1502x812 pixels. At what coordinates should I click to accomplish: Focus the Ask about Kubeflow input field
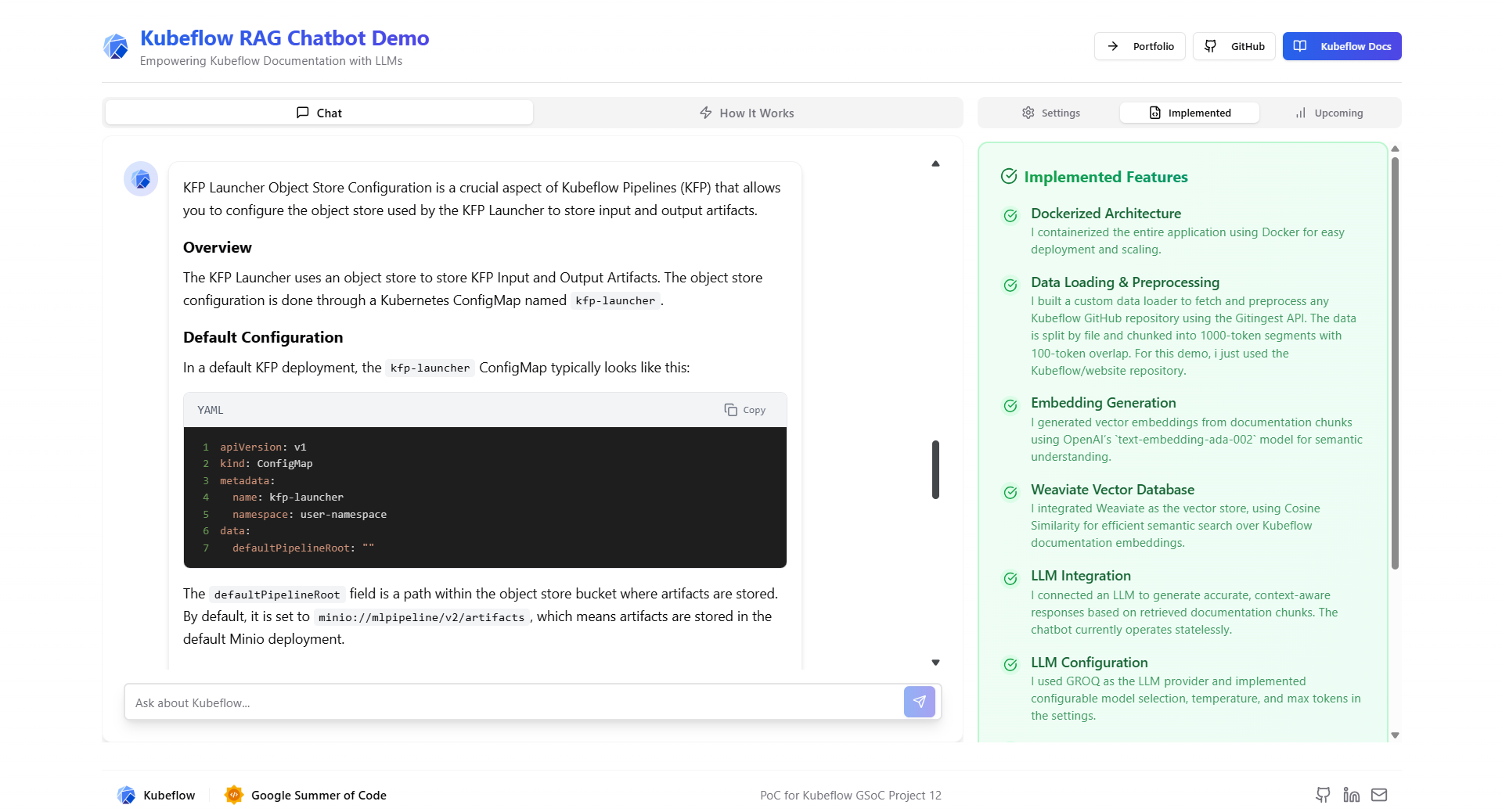click(x=513, y=702)
